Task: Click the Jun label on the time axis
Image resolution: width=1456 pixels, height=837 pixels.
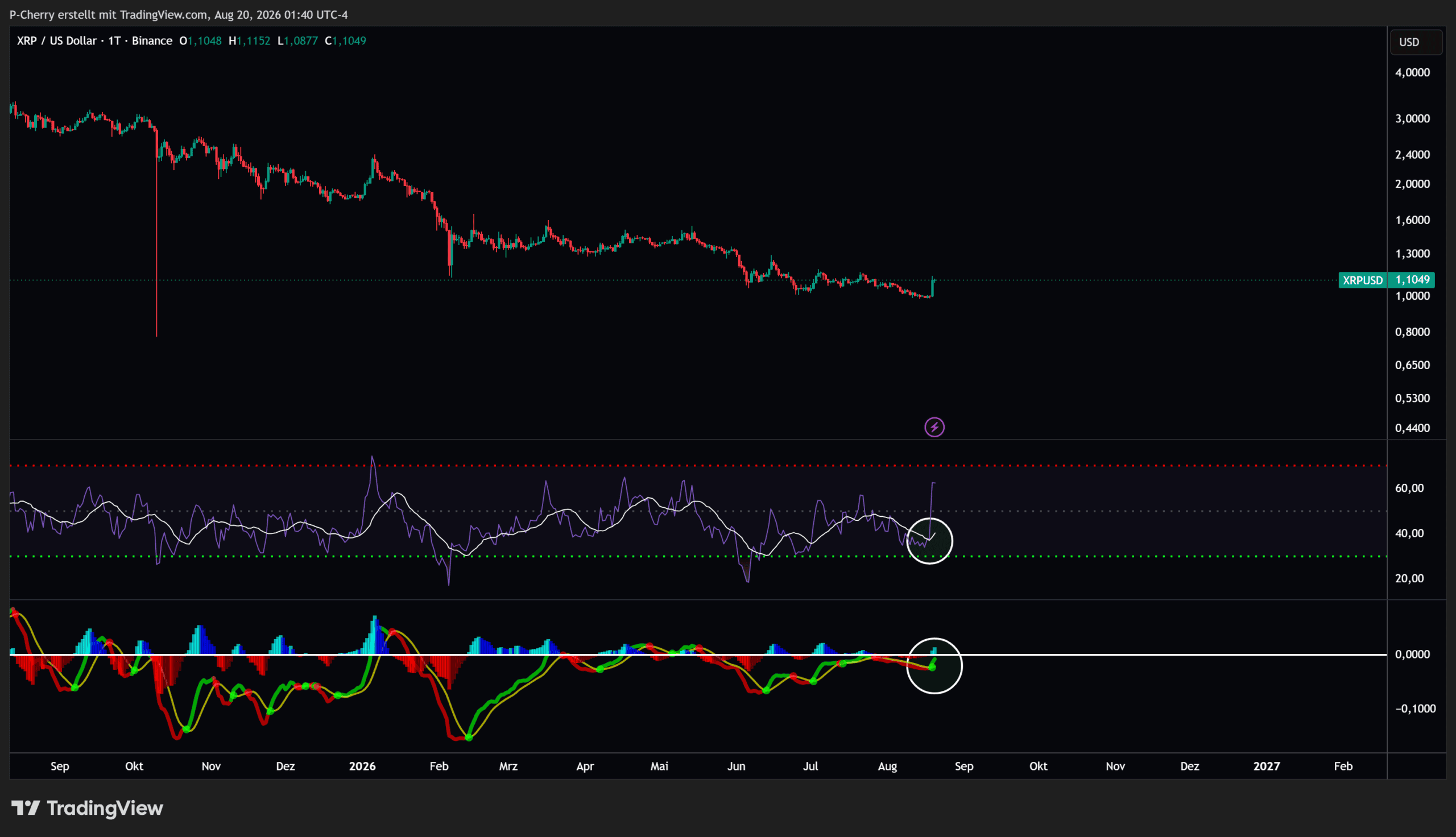Action: (737, 766)
